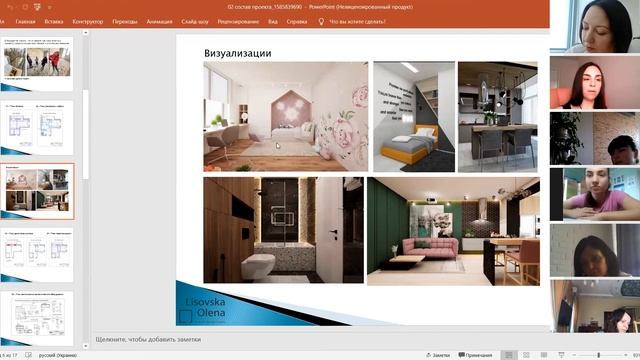Click the 'Что вы хотите сделать?' search field

(x=357, y=22)
